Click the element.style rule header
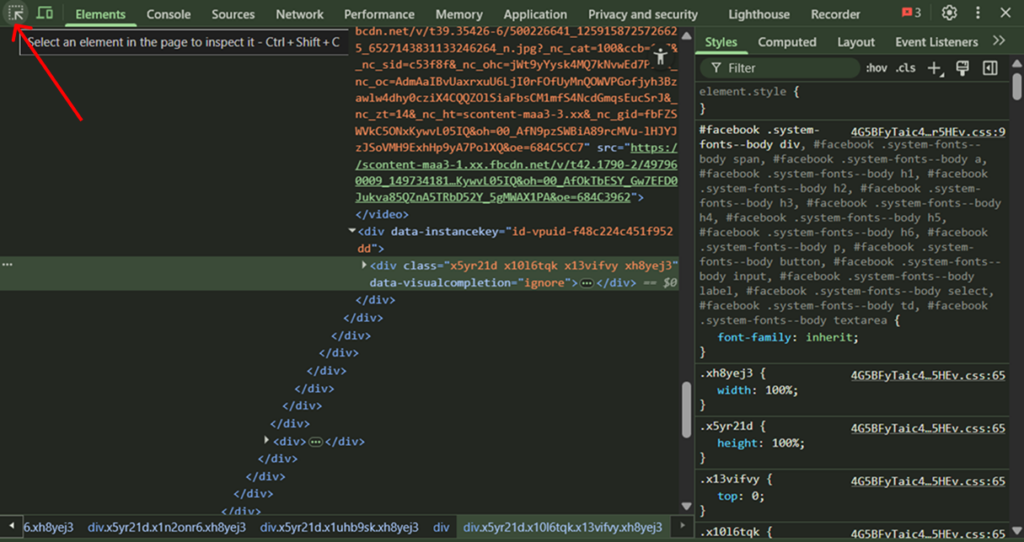Image resolution: width=1024 pixels, height=542 pixels. pos(749,92)
